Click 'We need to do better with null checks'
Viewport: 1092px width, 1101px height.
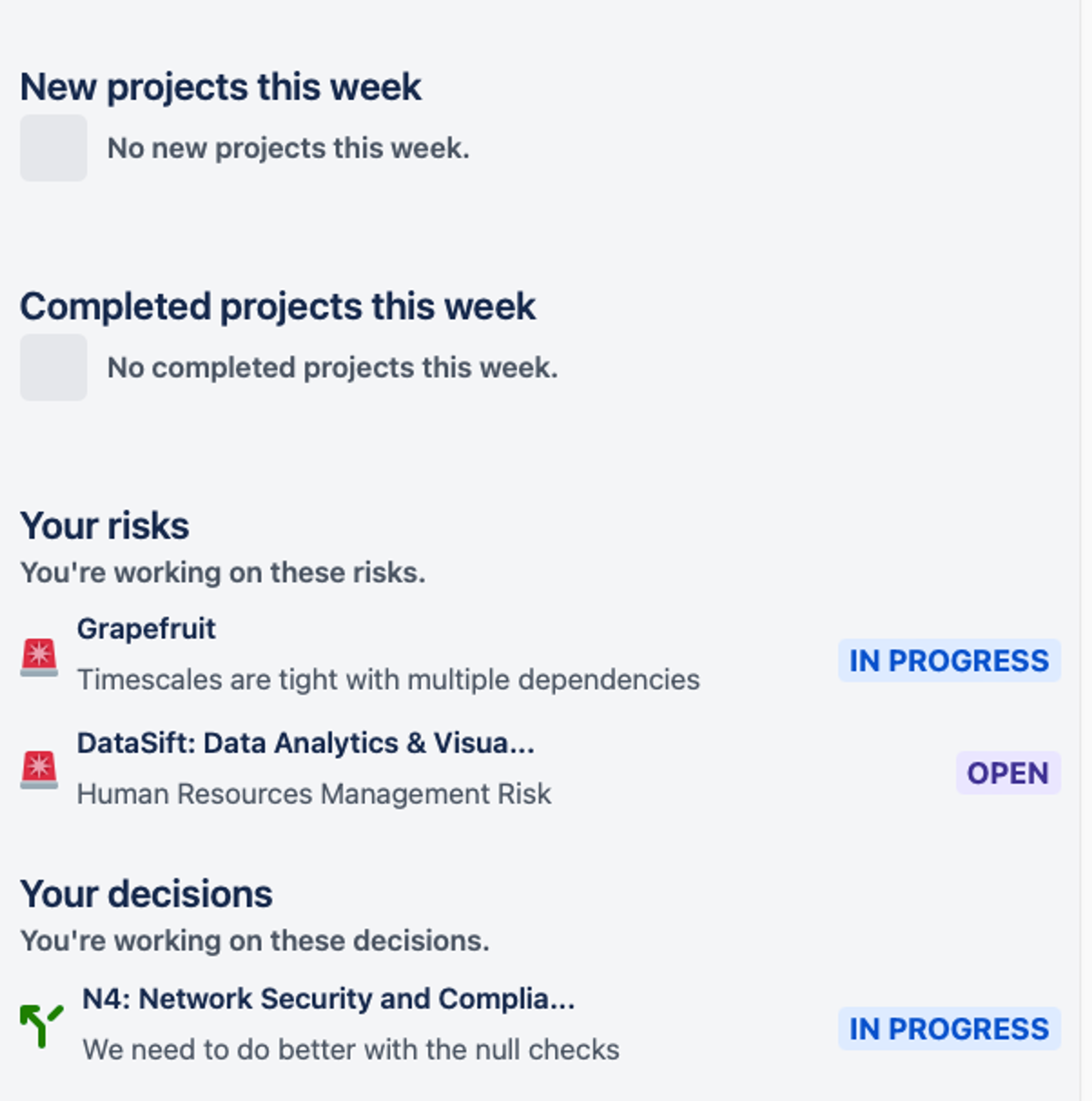(x=351, y=1050)
